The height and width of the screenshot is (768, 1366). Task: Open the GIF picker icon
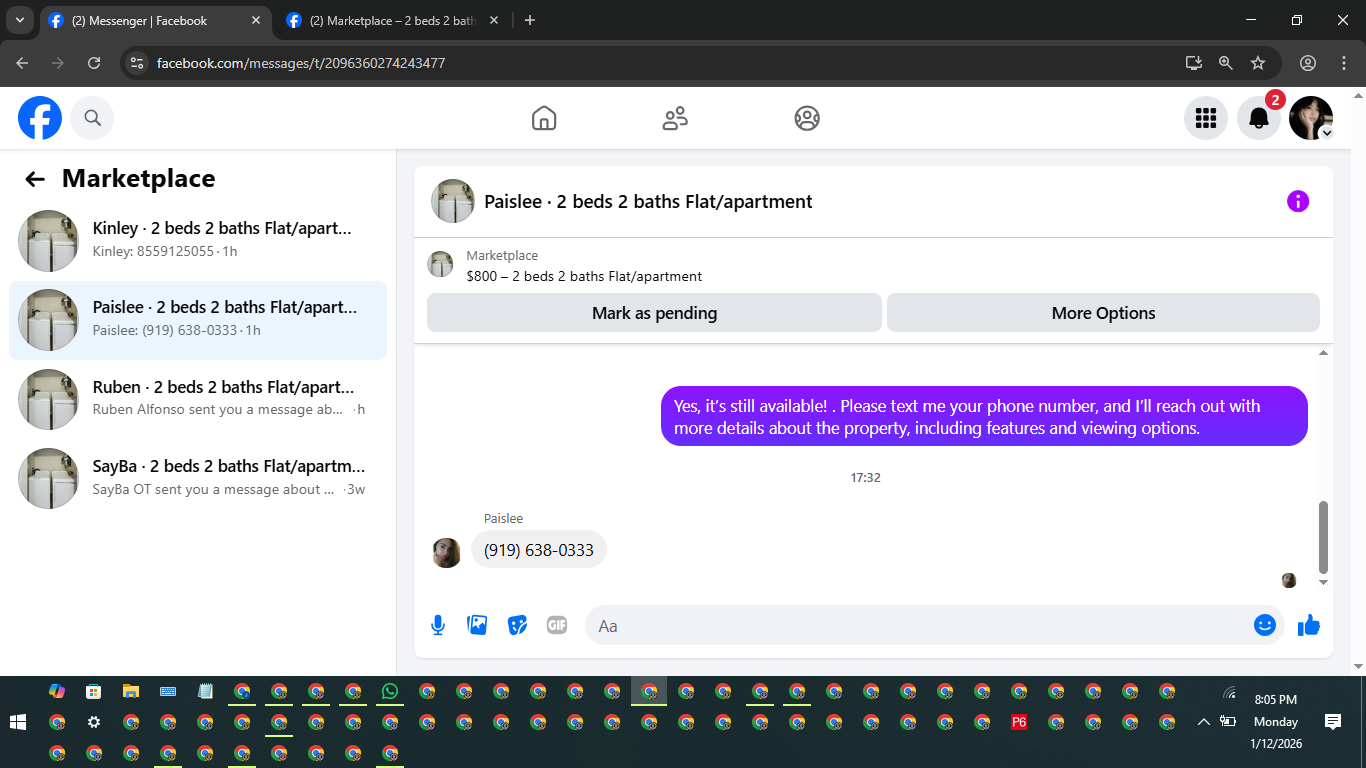tap(557, 626)
